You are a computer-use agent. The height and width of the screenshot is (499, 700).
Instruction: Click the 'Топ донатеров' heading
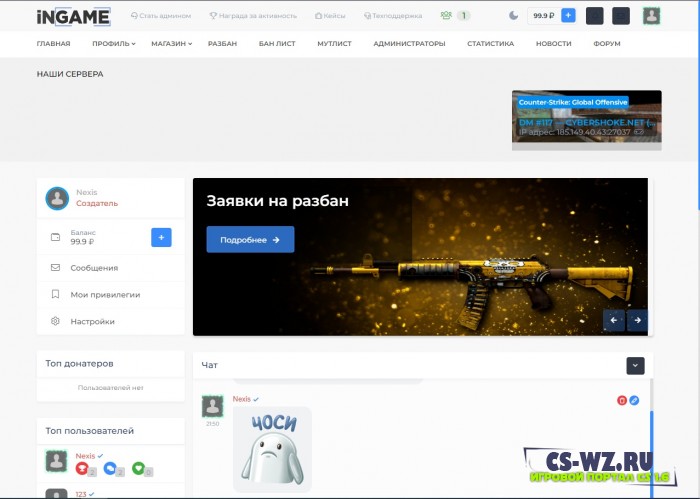click(79, 363)
